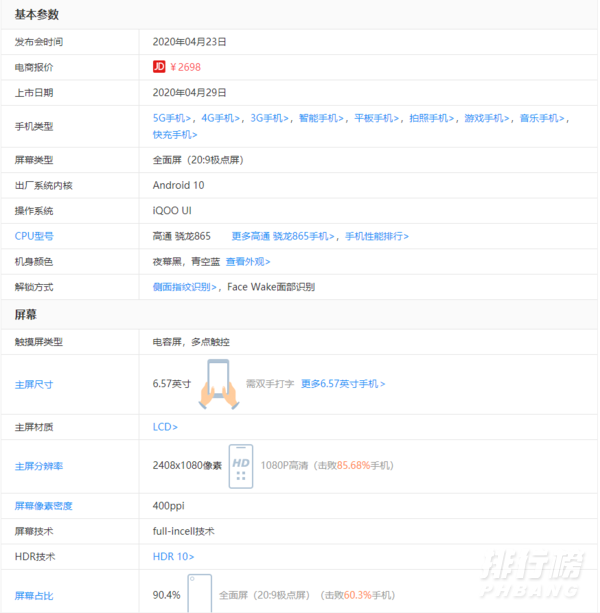Open the 智能手机 link

pyautogui.click(x=321, y=118)
